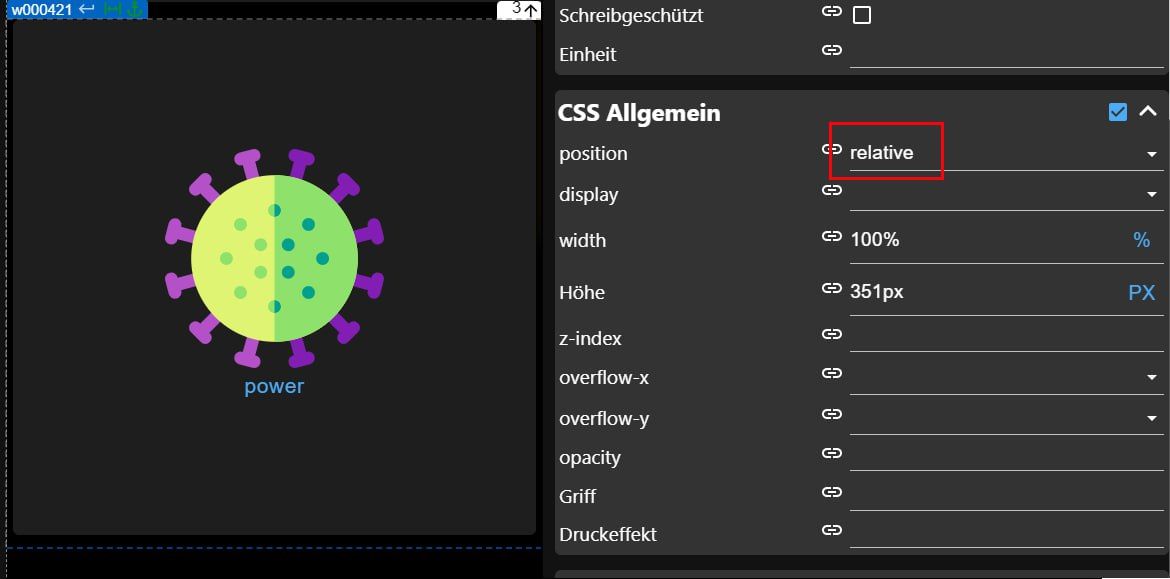Click the blue 'power' label under image
This screenshot has width=1170, height=579.
pos(275,386)
